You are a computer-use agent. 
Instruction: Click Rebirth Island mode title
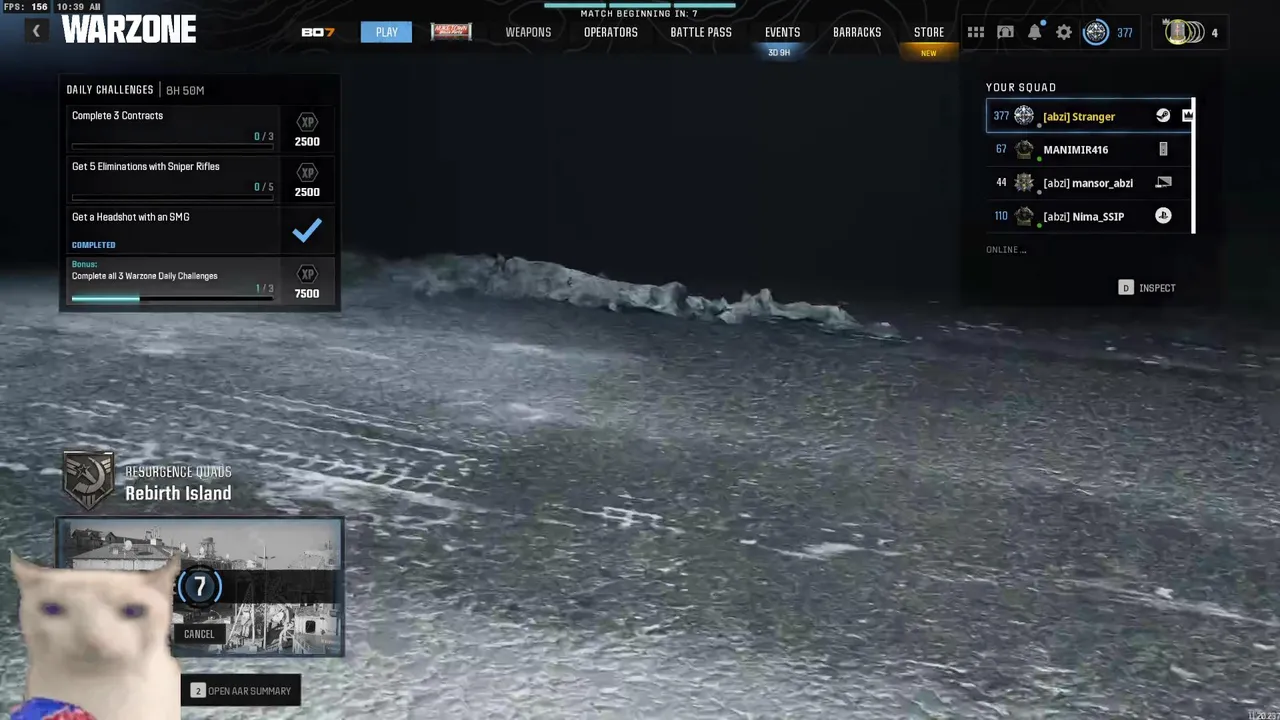point(178,493)
